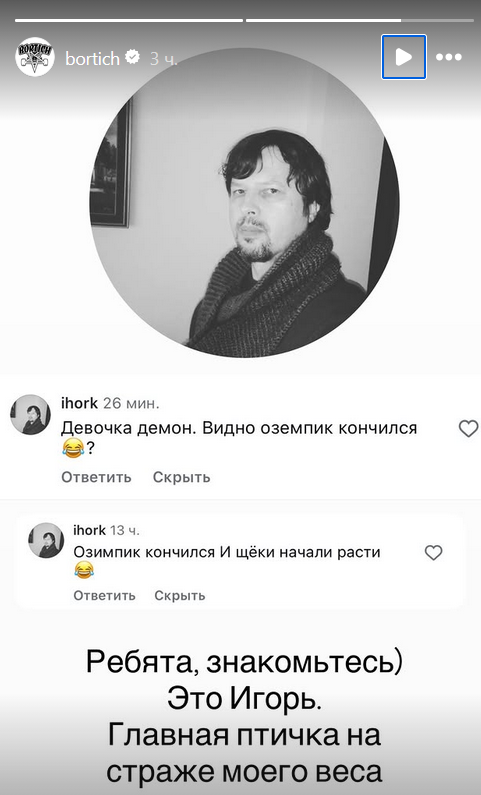Tap the verified badge next to bortich

(133, 57)
